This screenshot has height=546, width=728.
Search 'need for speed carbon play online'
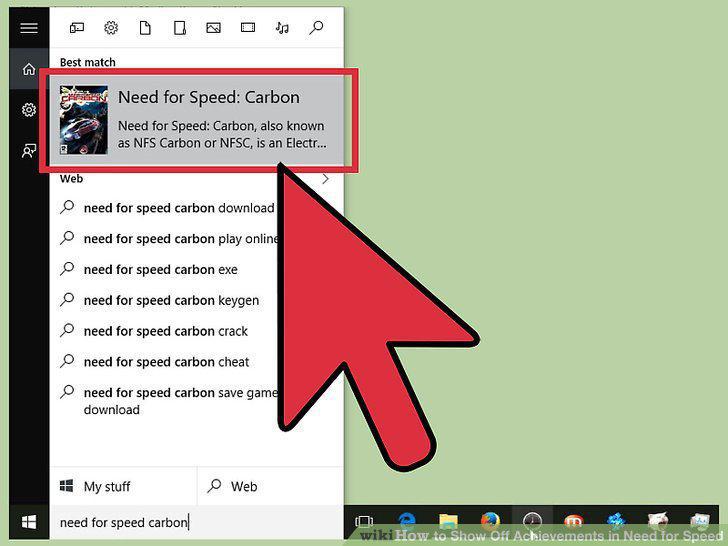170,239
